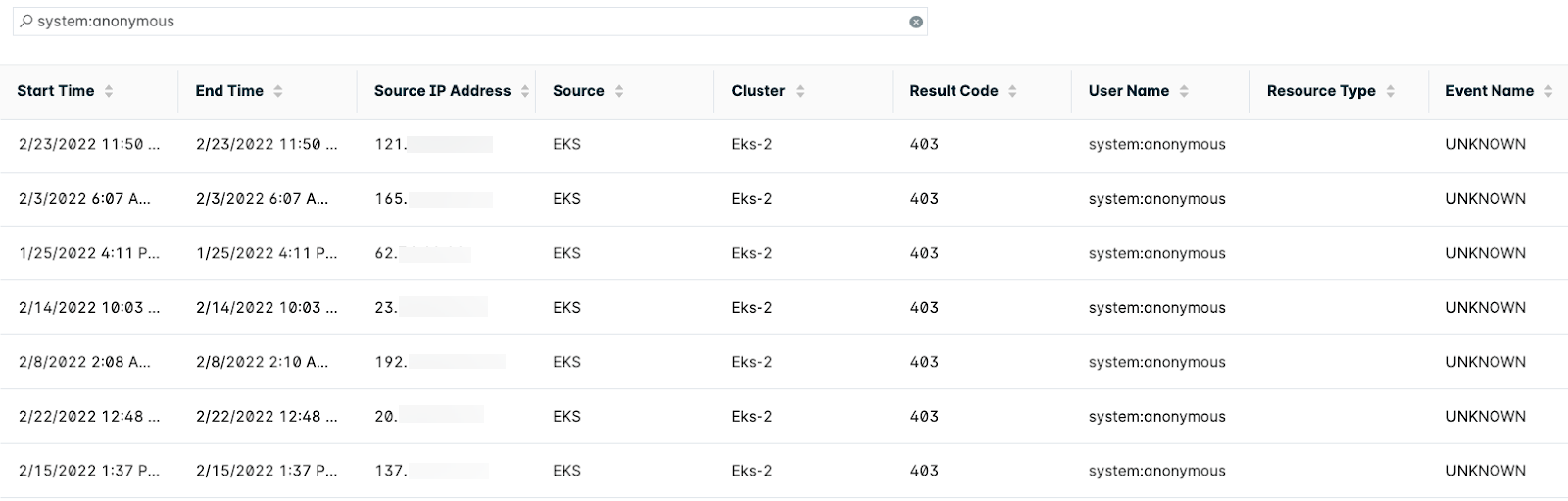
Task: Click the Start Time column header
Action: [x=56, y=91]
